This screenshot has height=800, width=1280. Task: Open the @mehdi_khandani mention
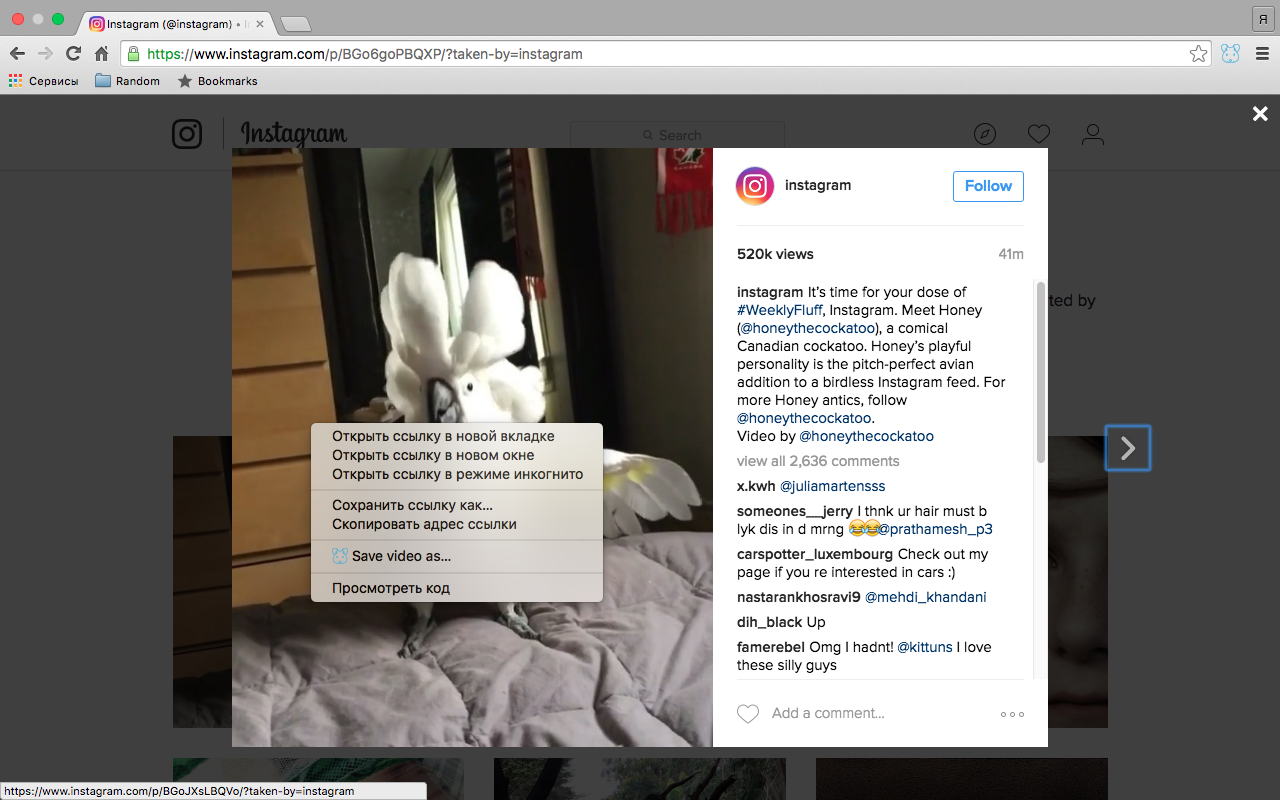(926, 597)
